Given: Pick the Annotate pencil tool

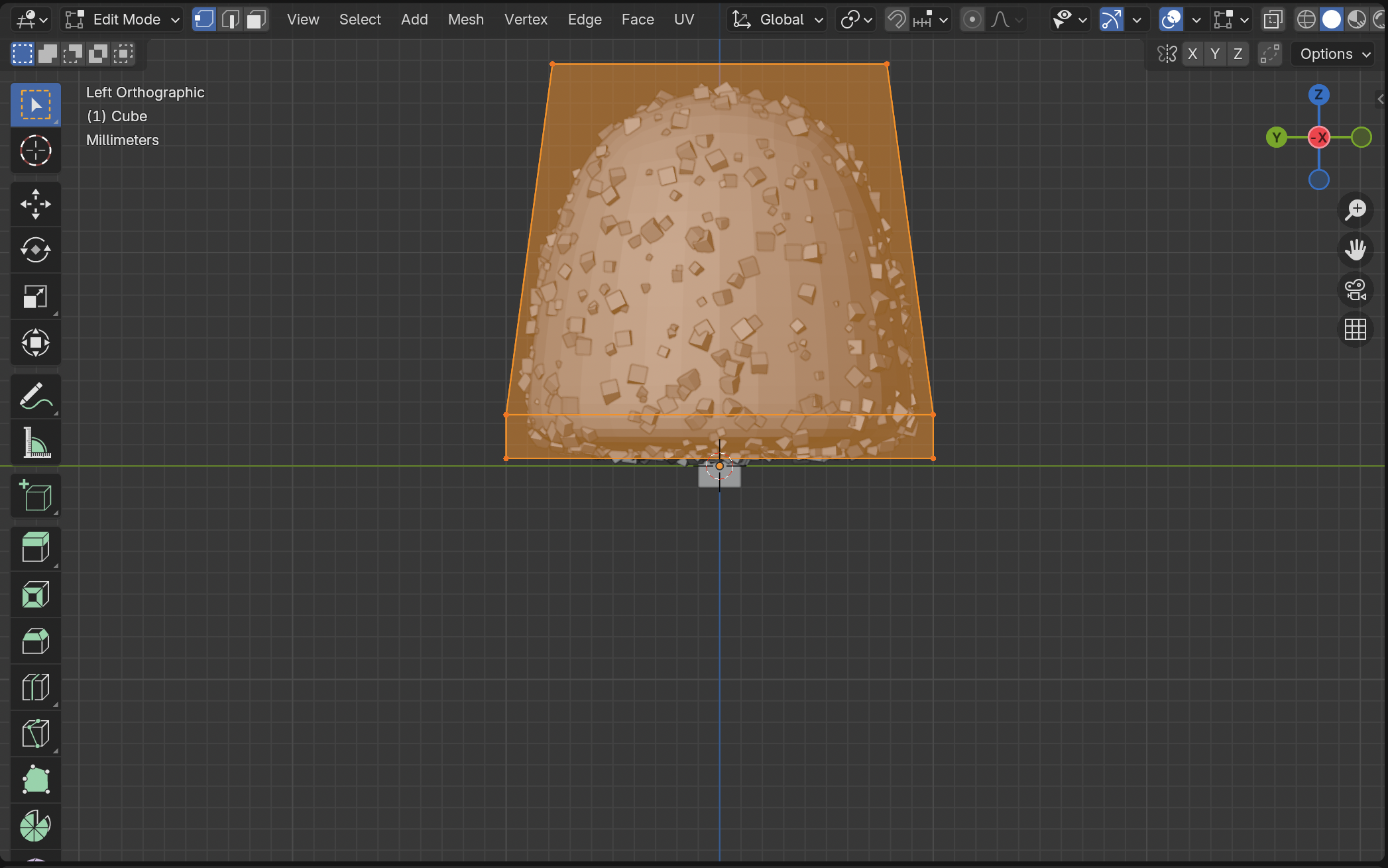Looking at the screenshot, I should (x=35, y=396).
